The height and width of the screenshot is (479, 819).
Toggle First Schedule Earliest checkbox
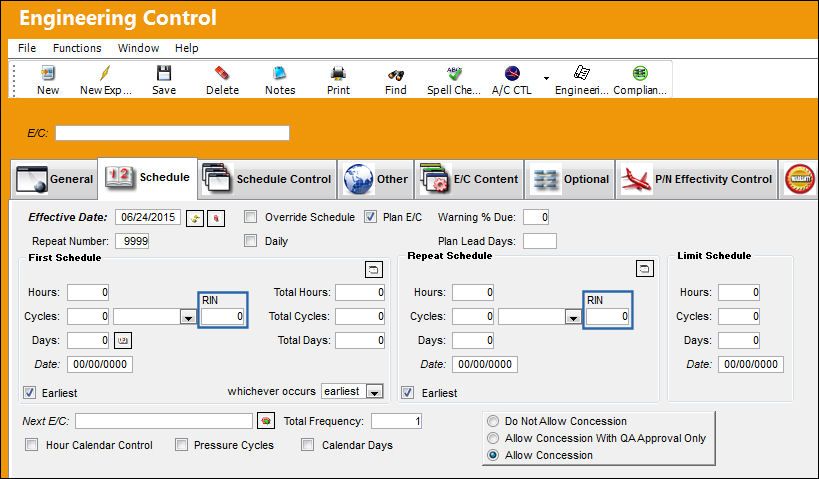coord(30,392)
